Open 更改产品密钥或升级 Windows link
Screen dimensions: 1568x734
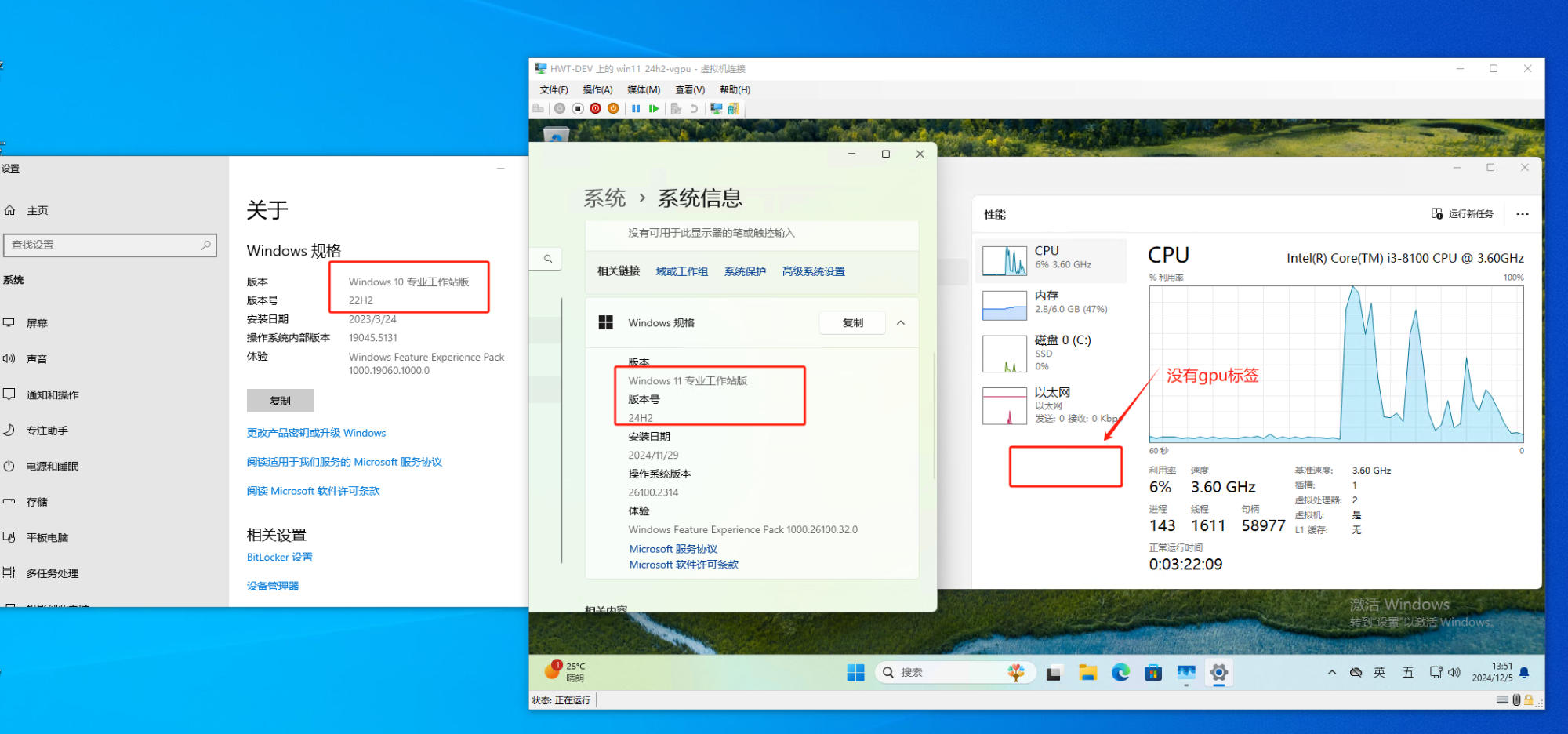click(316, 433)
